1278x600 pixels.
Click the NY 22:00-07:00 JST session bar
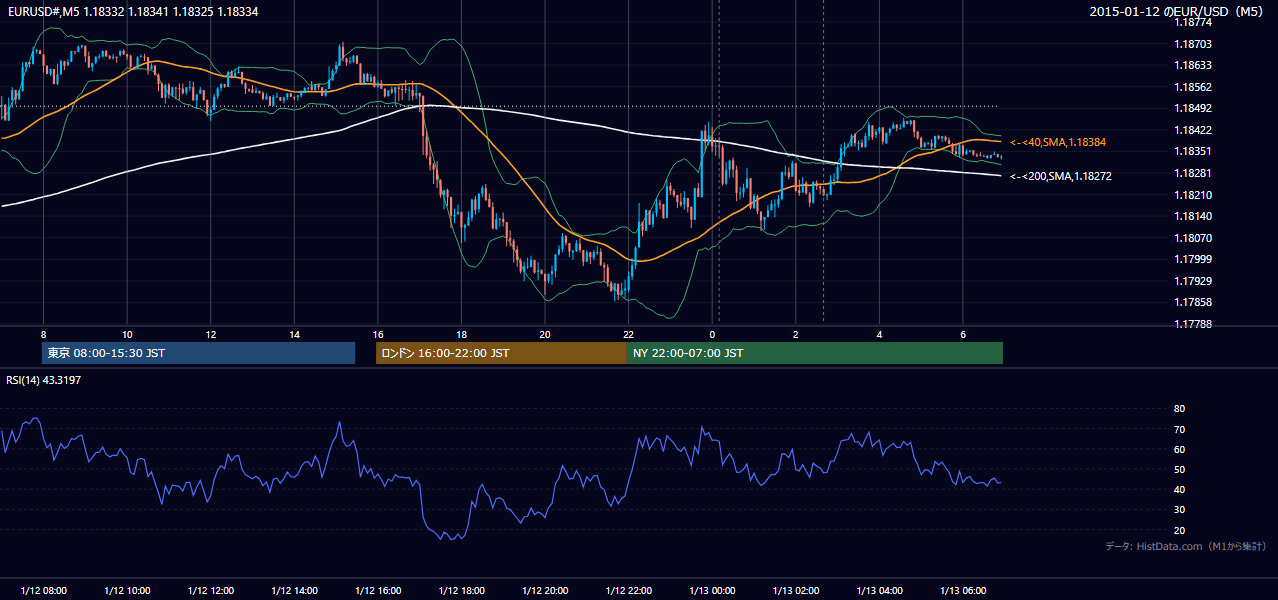point(815,353)
